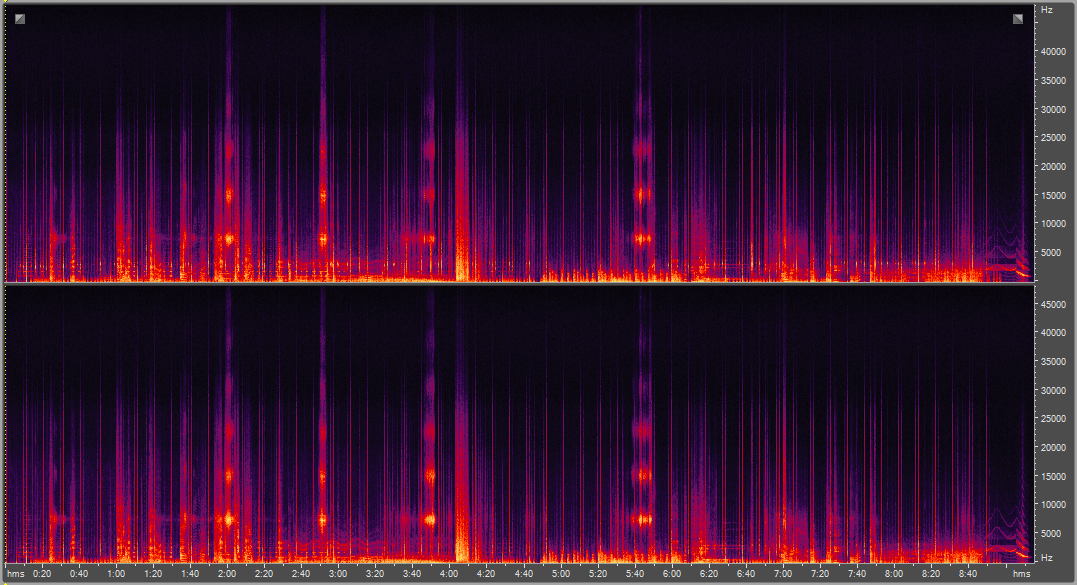The height and width of the screenshot is (585, 1077).
Task: Select 5:00 on the time ruler
Action: [560, 574]
